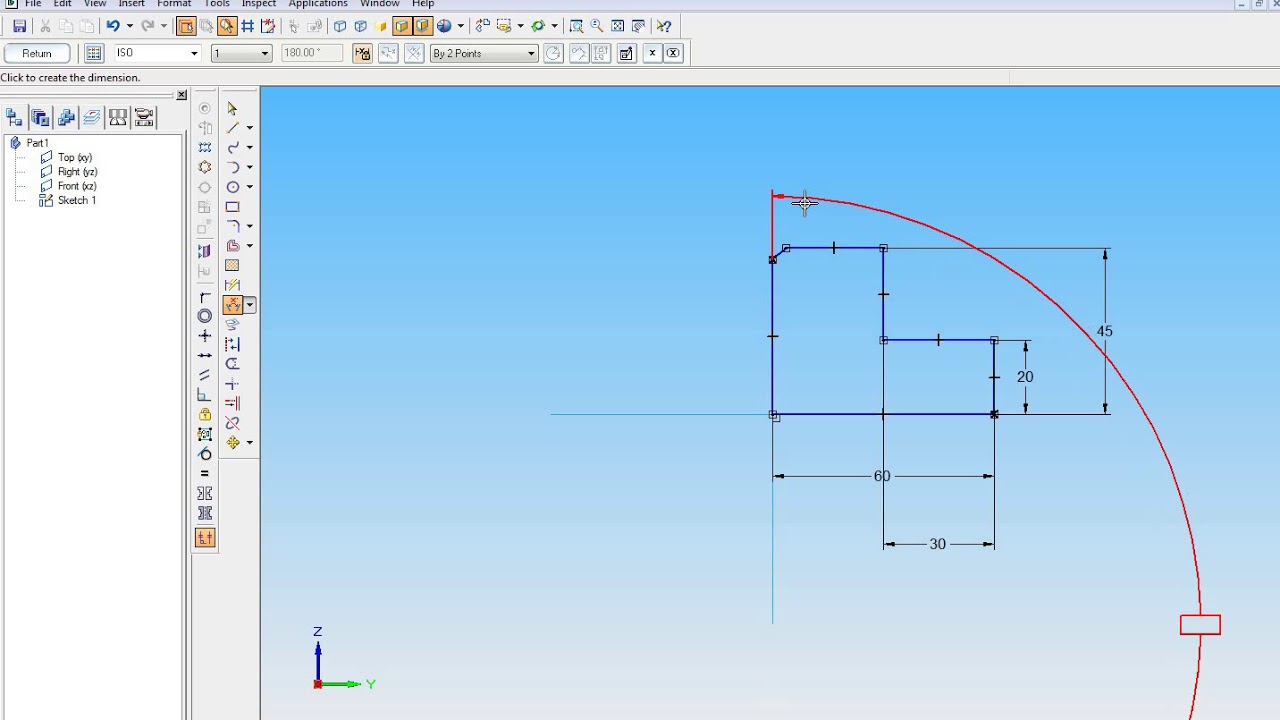Viewport: 1280px width, 720px height.
Task: Select the Arc tool
Action: coord(232,167)
